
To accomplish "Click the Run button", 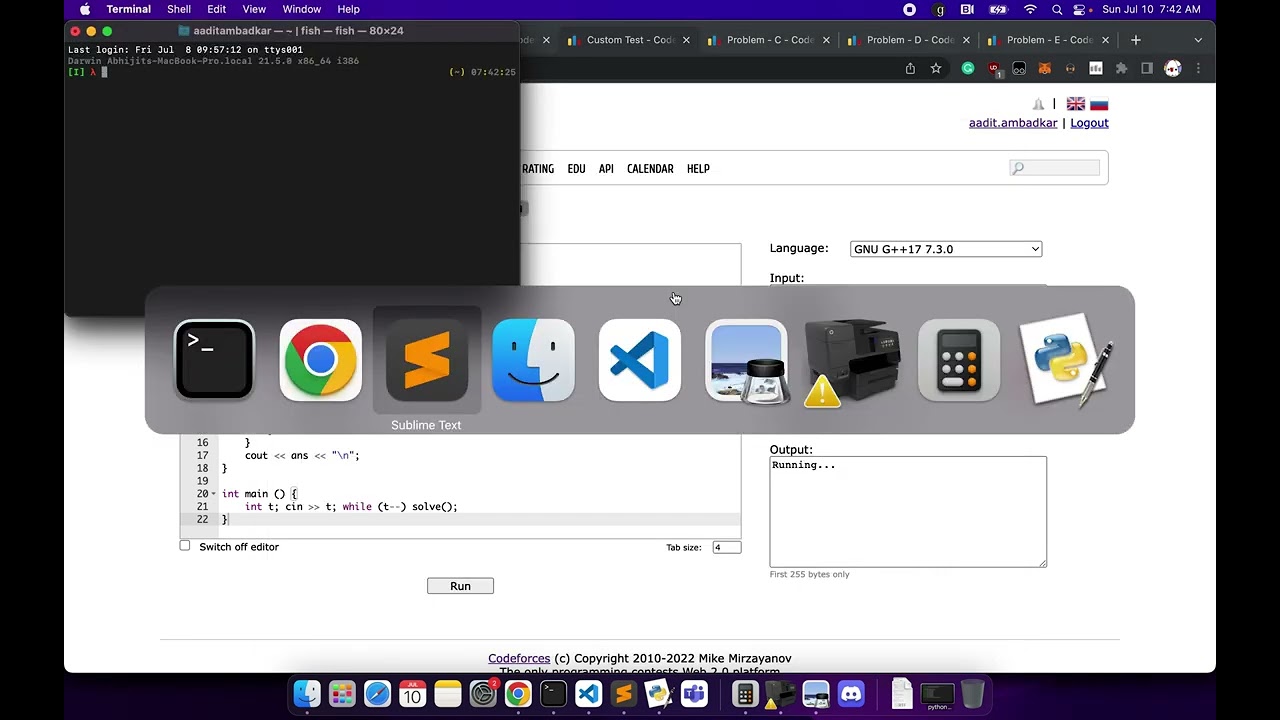I will click(x=460, y=586).
